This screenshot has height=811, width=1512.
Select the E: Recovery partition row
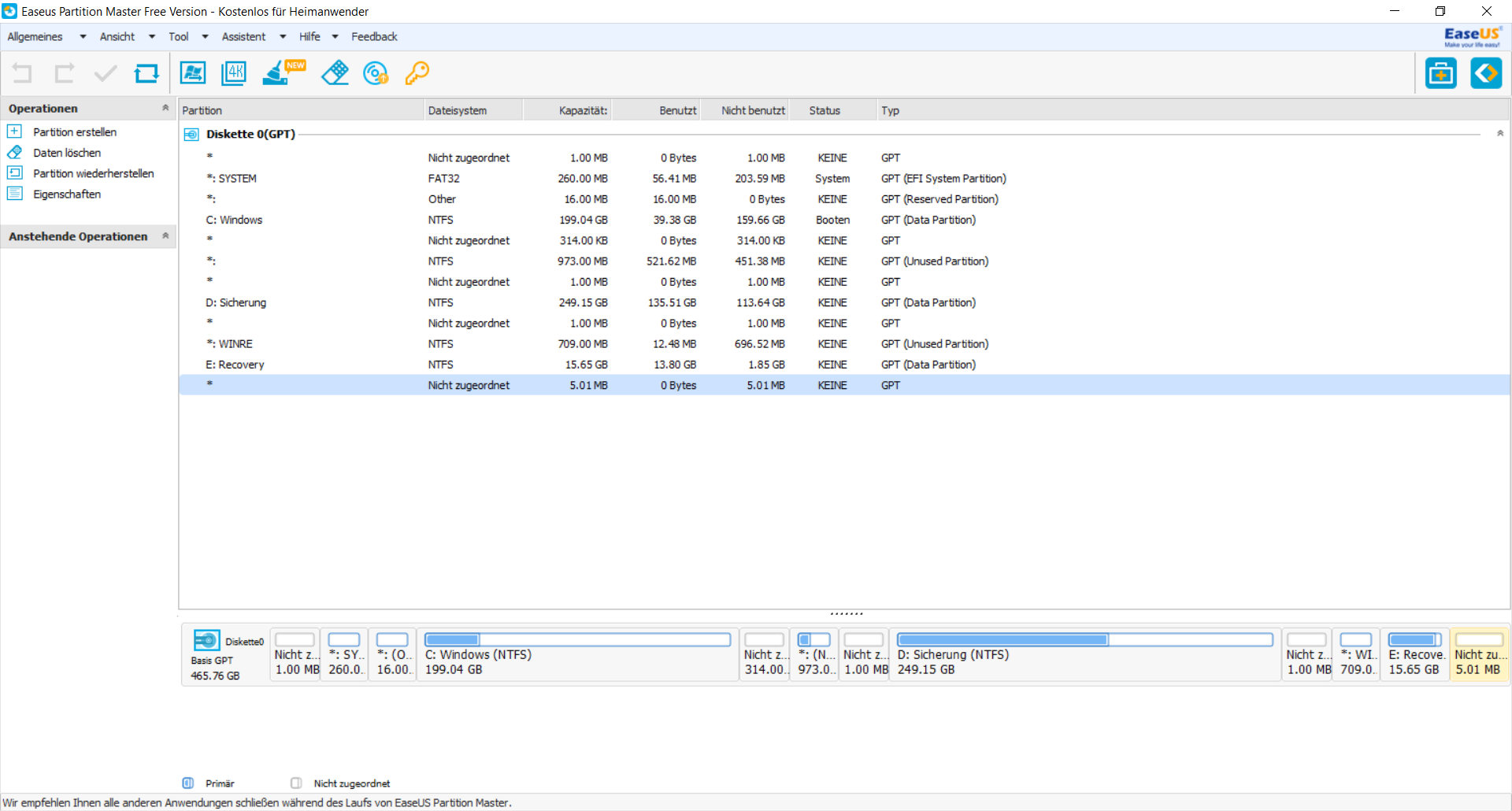click(x=843, y=365)
